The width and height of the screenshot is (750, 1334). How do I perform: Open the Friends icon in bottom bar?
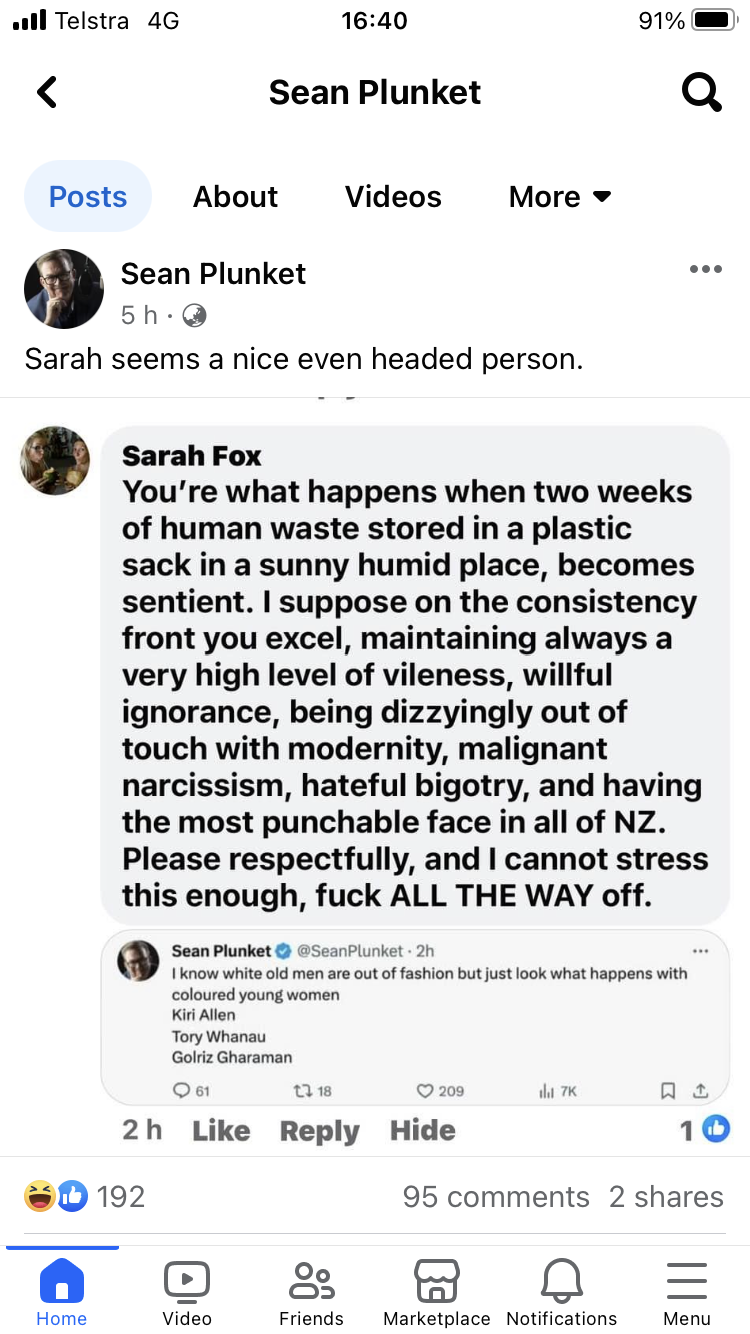pos(311,1280)
